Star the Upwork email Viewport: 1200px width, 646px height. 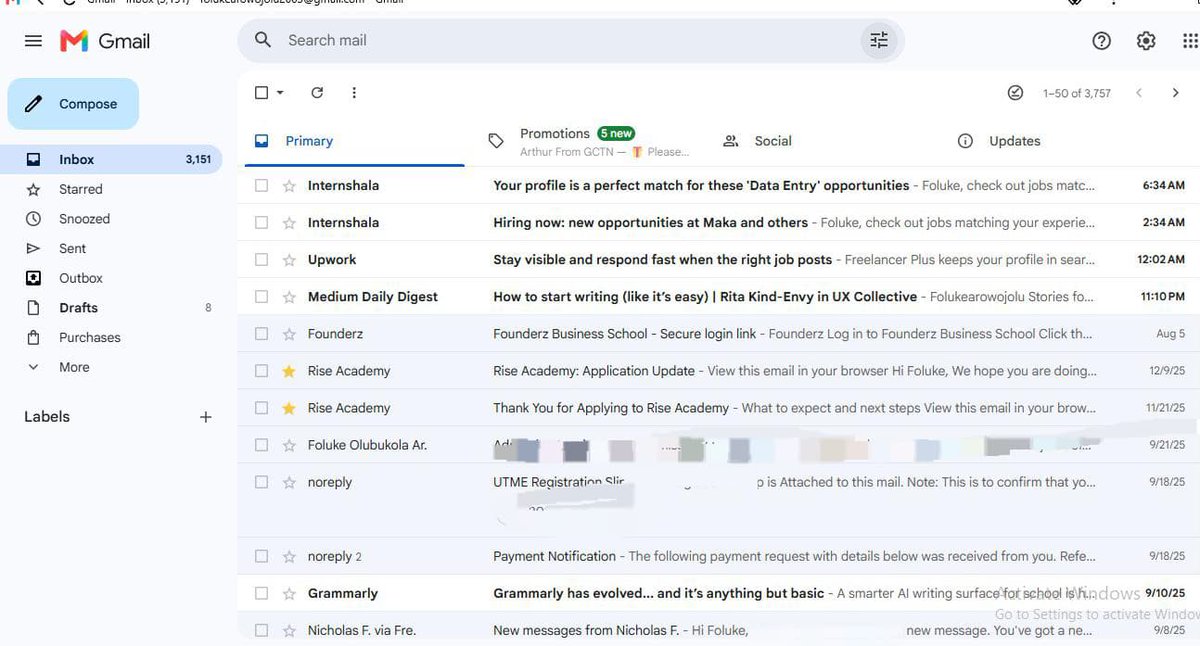tap(289, 260)
